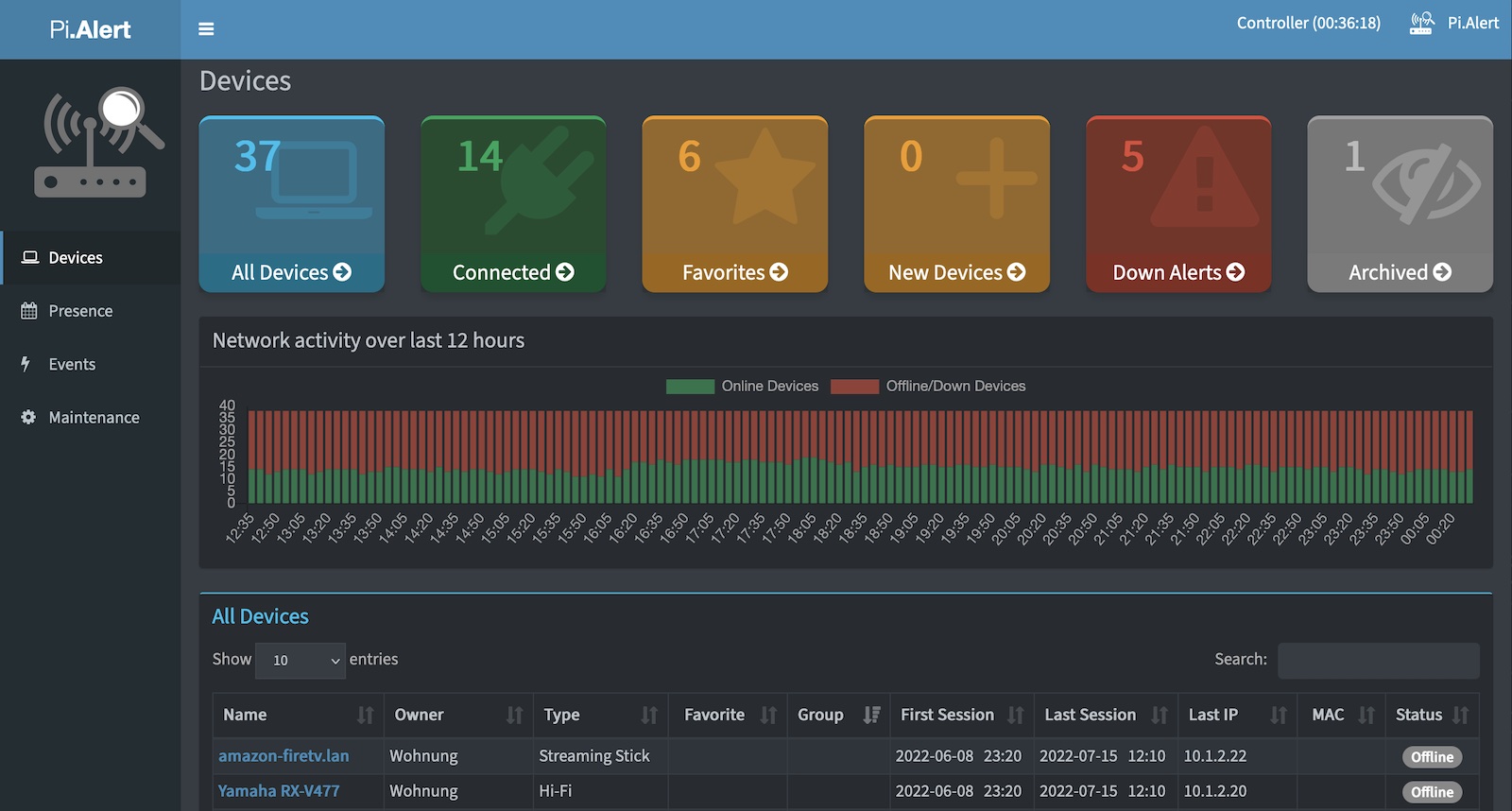
Task: Open the Favorites card arrow icon
Action: (779, 272)
